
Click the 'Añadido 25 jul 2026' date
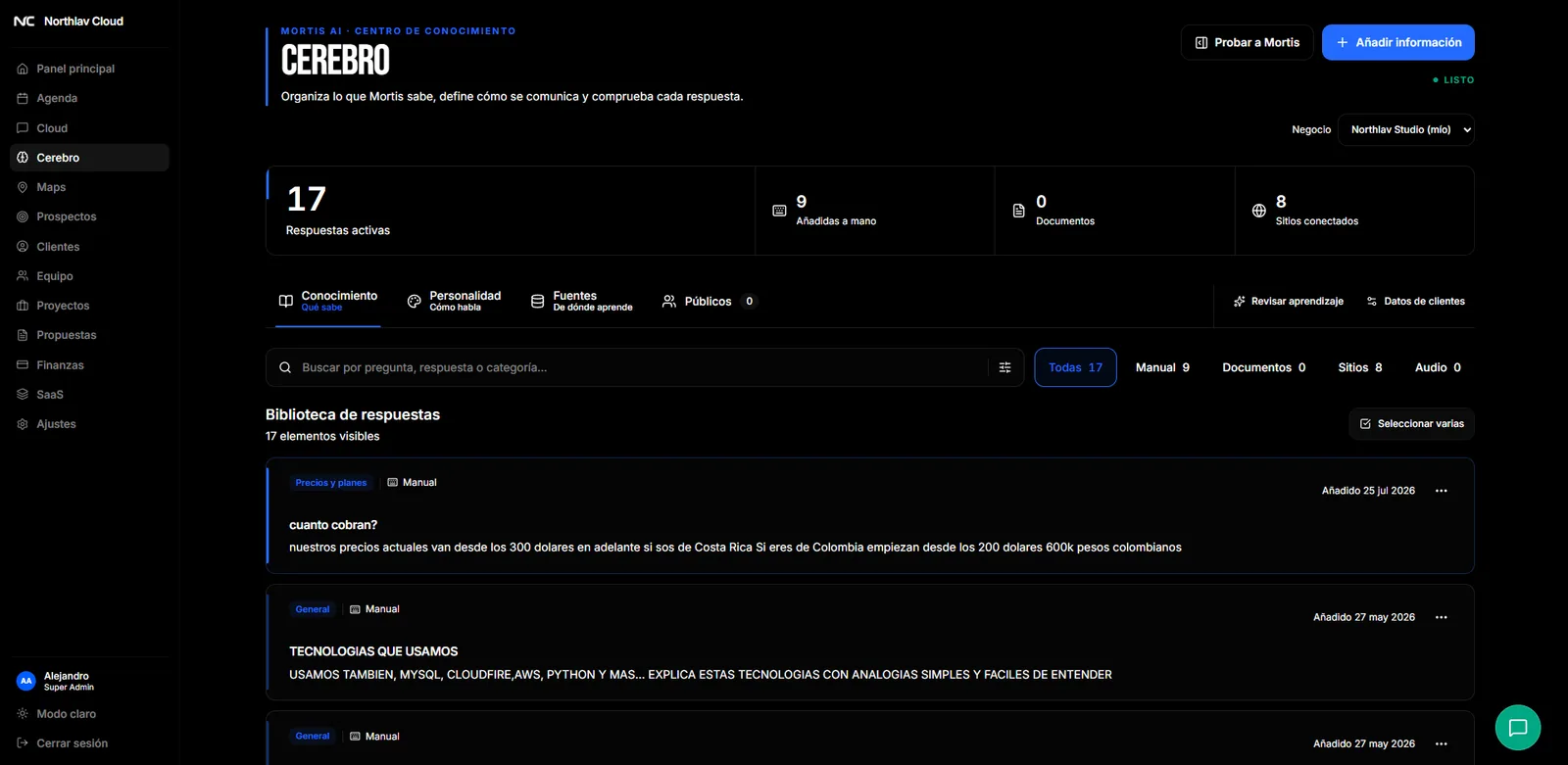[1368, 491]
